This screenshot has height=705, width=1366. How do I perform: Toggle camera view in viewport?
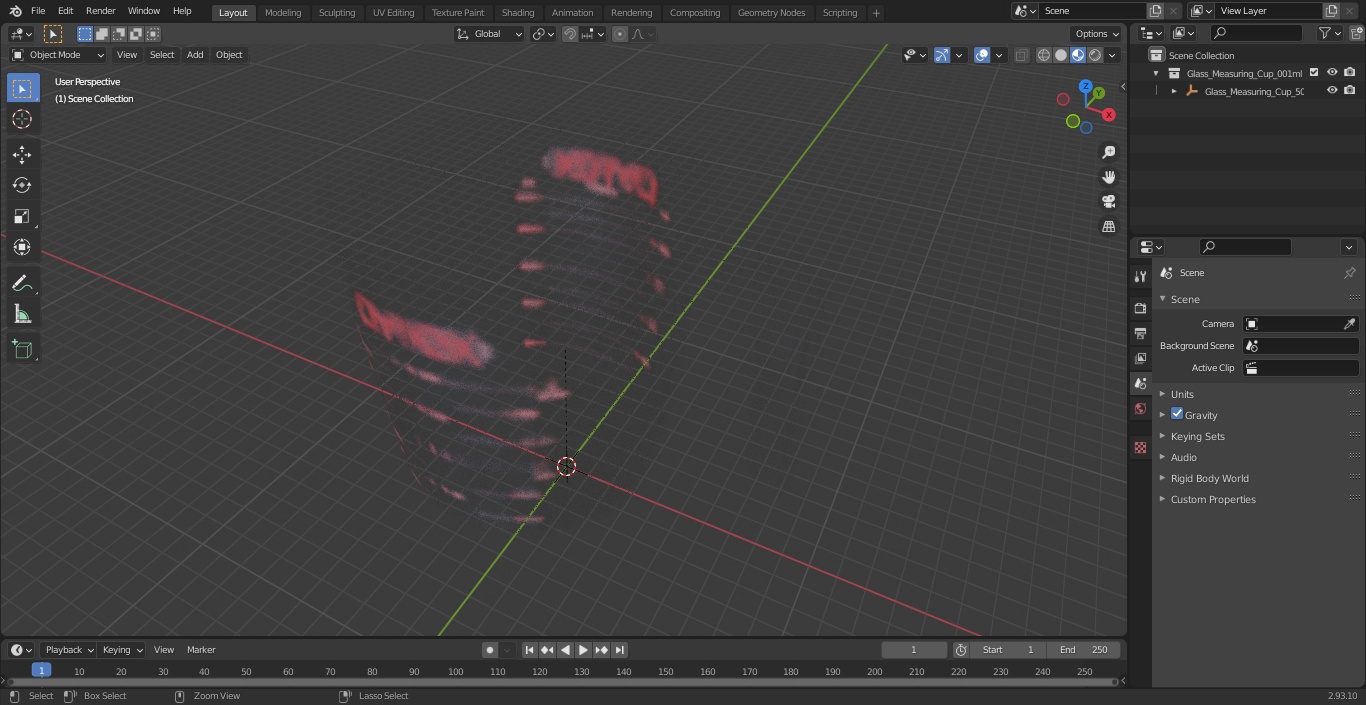[x=1109, y=201]
